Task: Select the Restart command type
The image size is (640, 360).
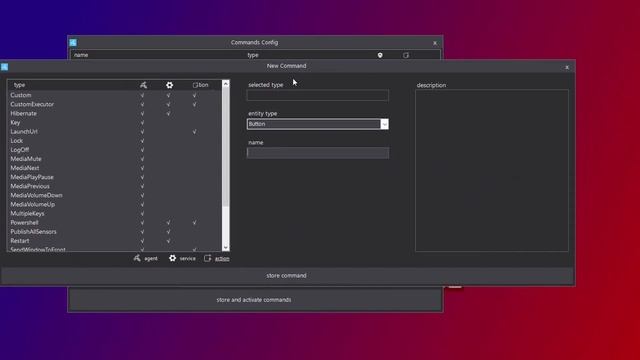Action: [115, 241]
